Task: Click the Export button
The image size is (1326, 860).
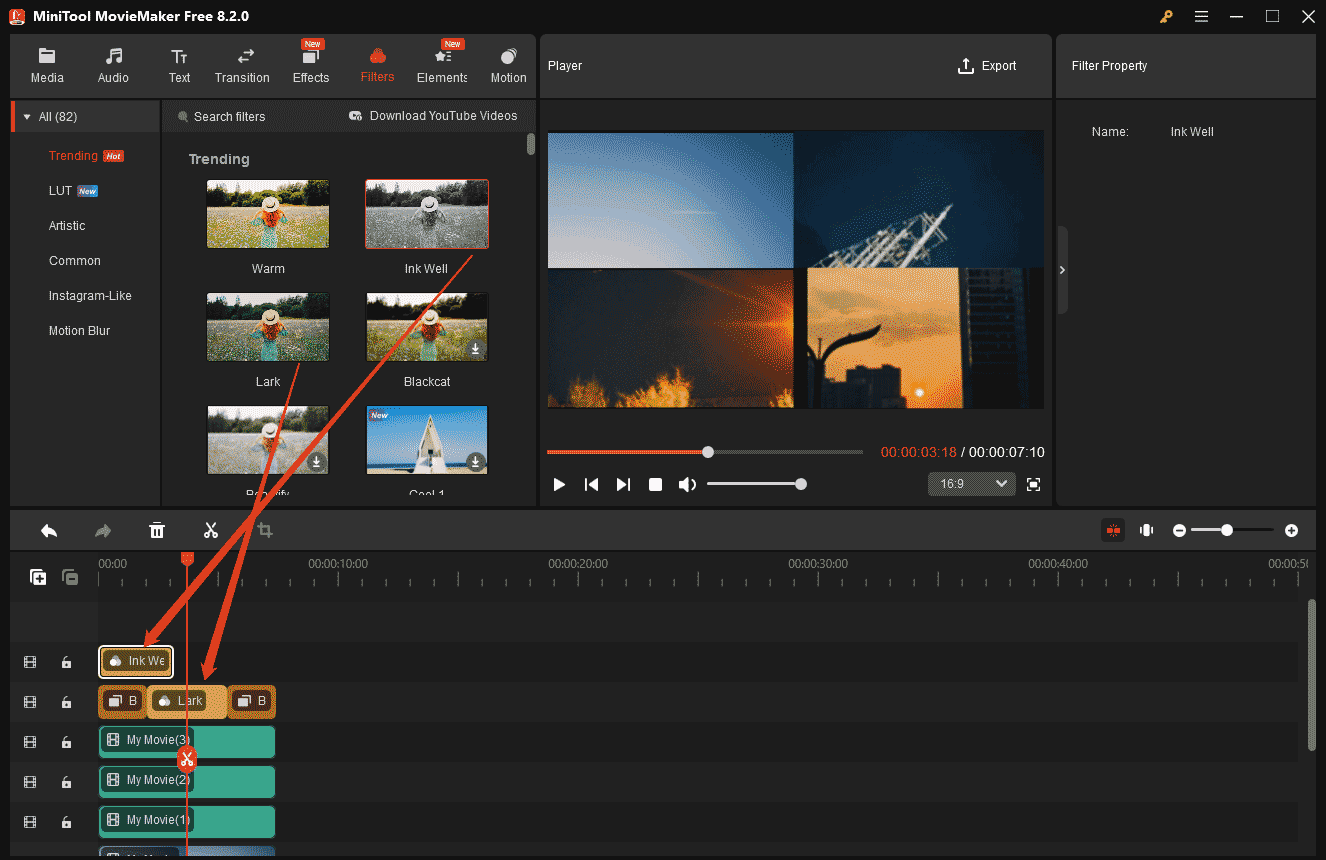Action: point(987,66)
